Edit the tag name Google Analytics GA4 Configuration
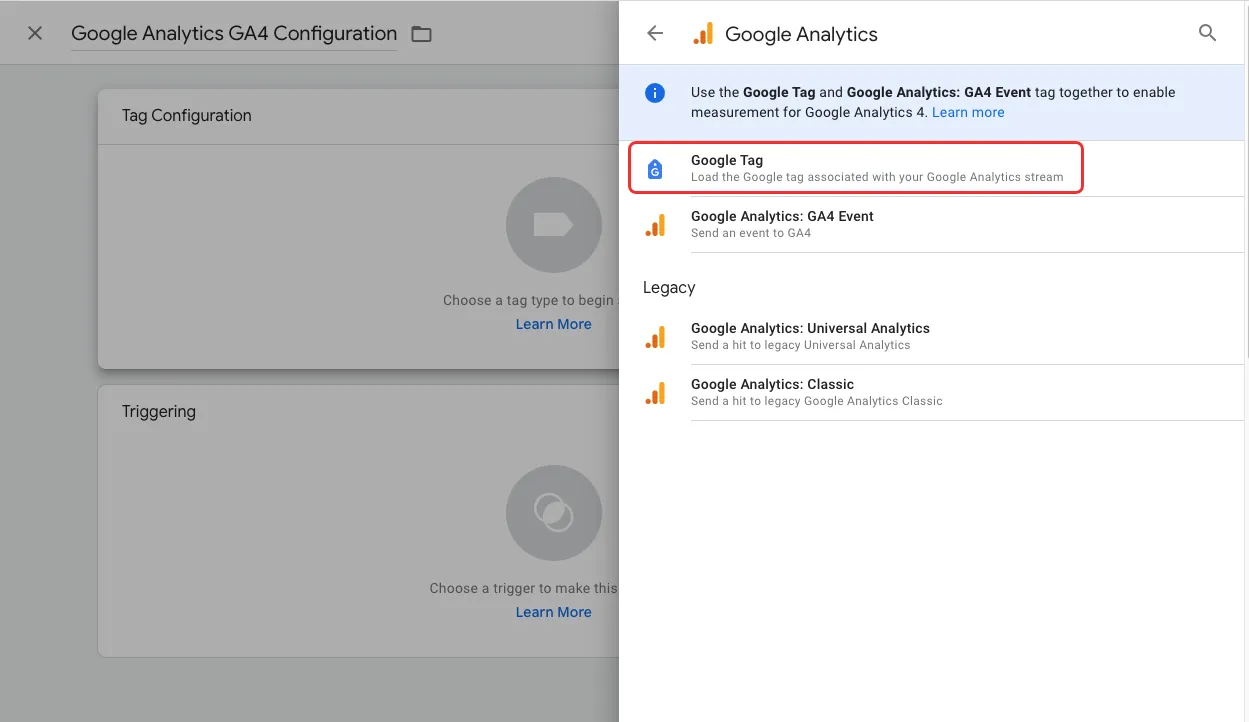The width and height of the screenshot is (1249, 722). (234, 33)
